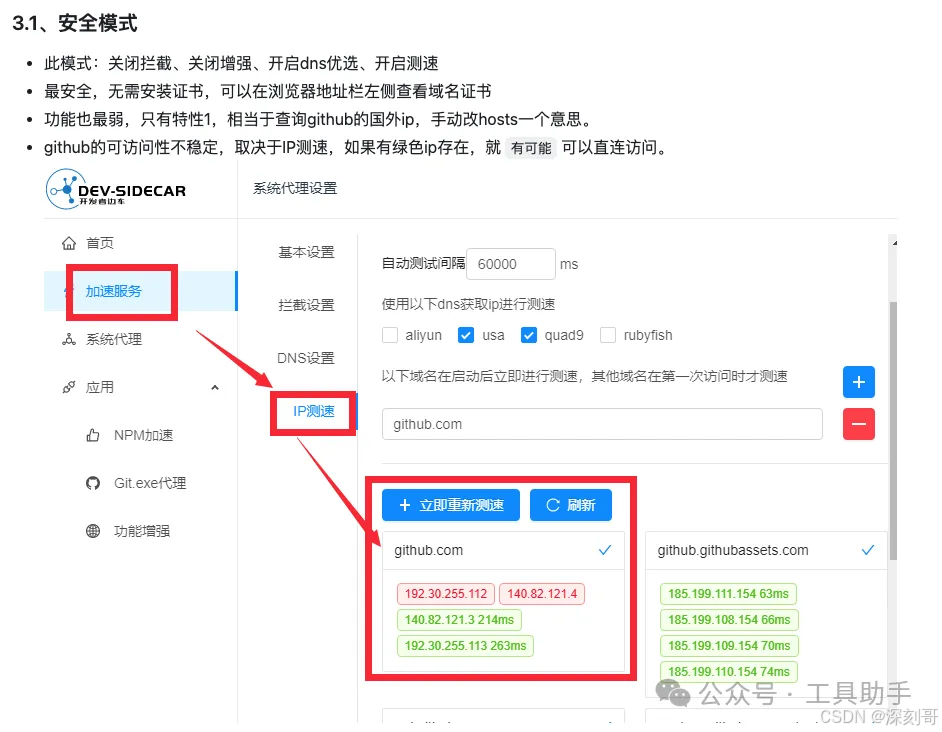This screenshot has height=732, width=942.
Task: Click the 刷新 refresh button
Action: point(571,505)
